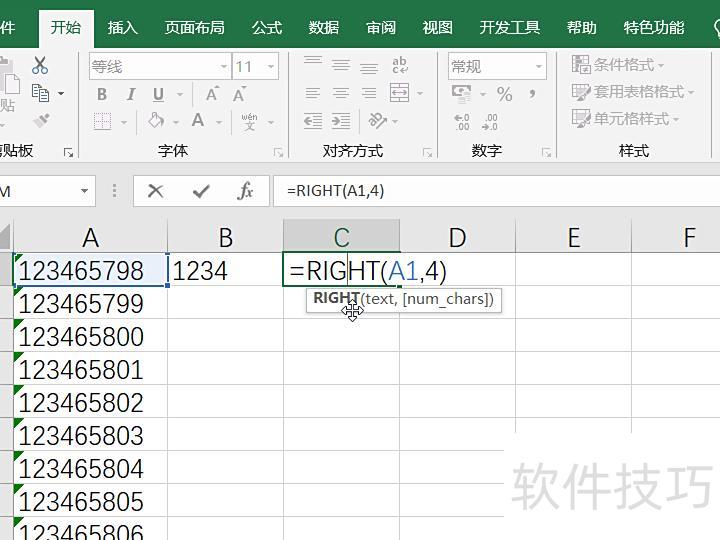Click comma style icon
This screenshot has height=540, width=720.
tap(532, 94)
